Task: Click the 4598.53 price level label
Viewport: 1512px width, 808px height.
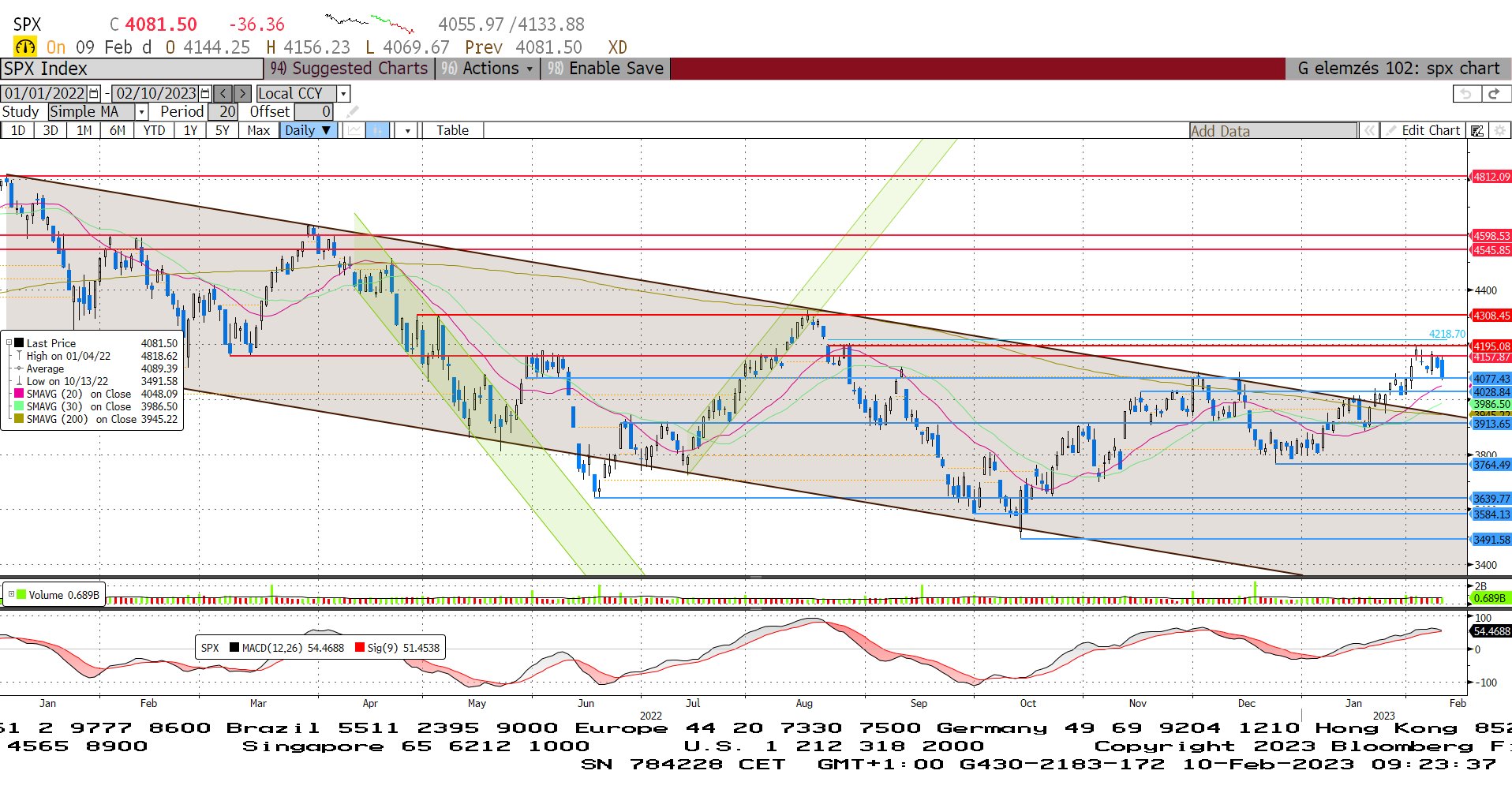Action: tap(1491, 236)
